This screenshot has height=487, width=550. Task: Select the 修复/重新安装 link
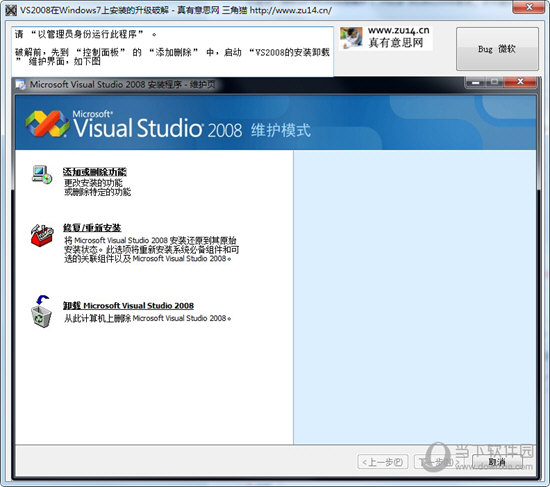click(92, 228)
